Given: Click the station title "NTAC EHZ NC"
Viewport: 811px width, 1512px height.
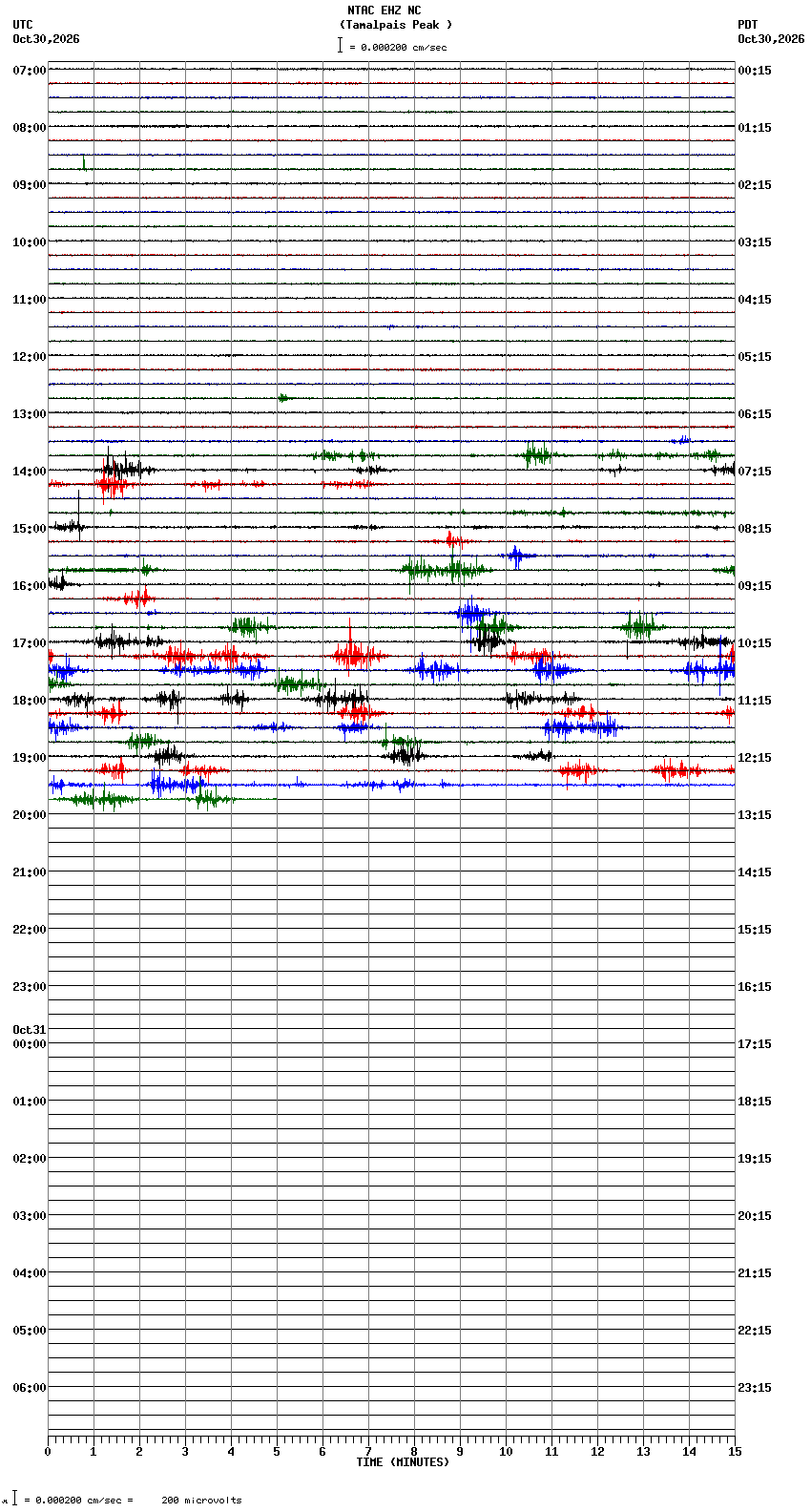Looking at the screenshot, I should pyautogui.click(x=384, y=10).
